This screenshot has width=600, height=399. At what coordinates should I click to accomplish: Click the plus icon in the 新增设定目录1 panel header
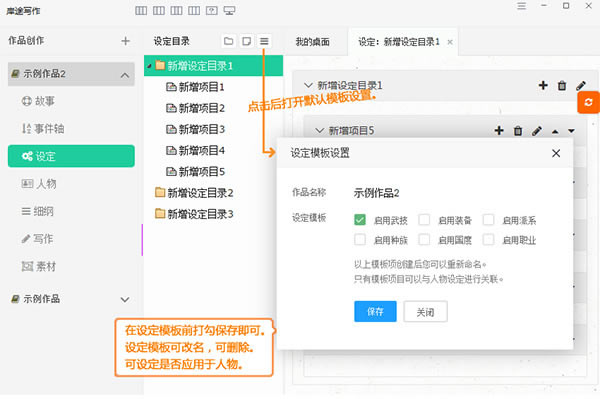click(x=543, y=85)
